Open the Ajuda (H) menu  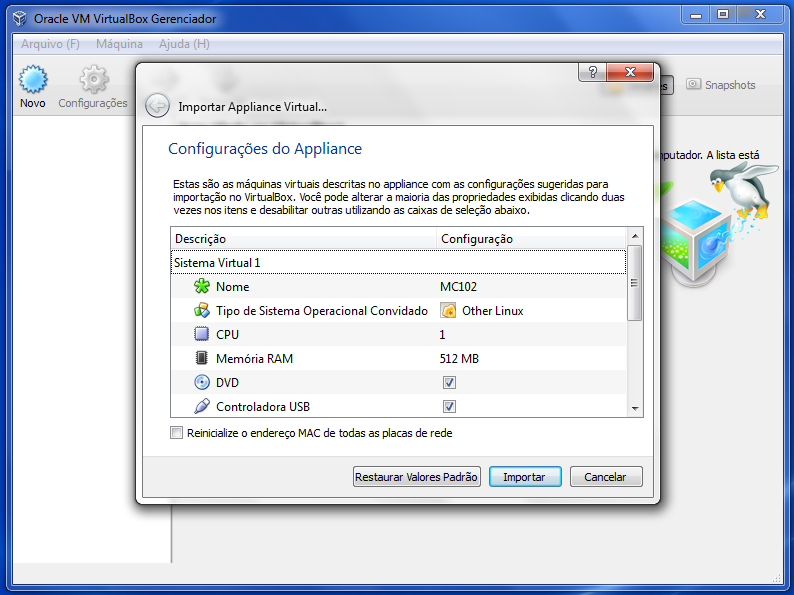click(184, 44)
